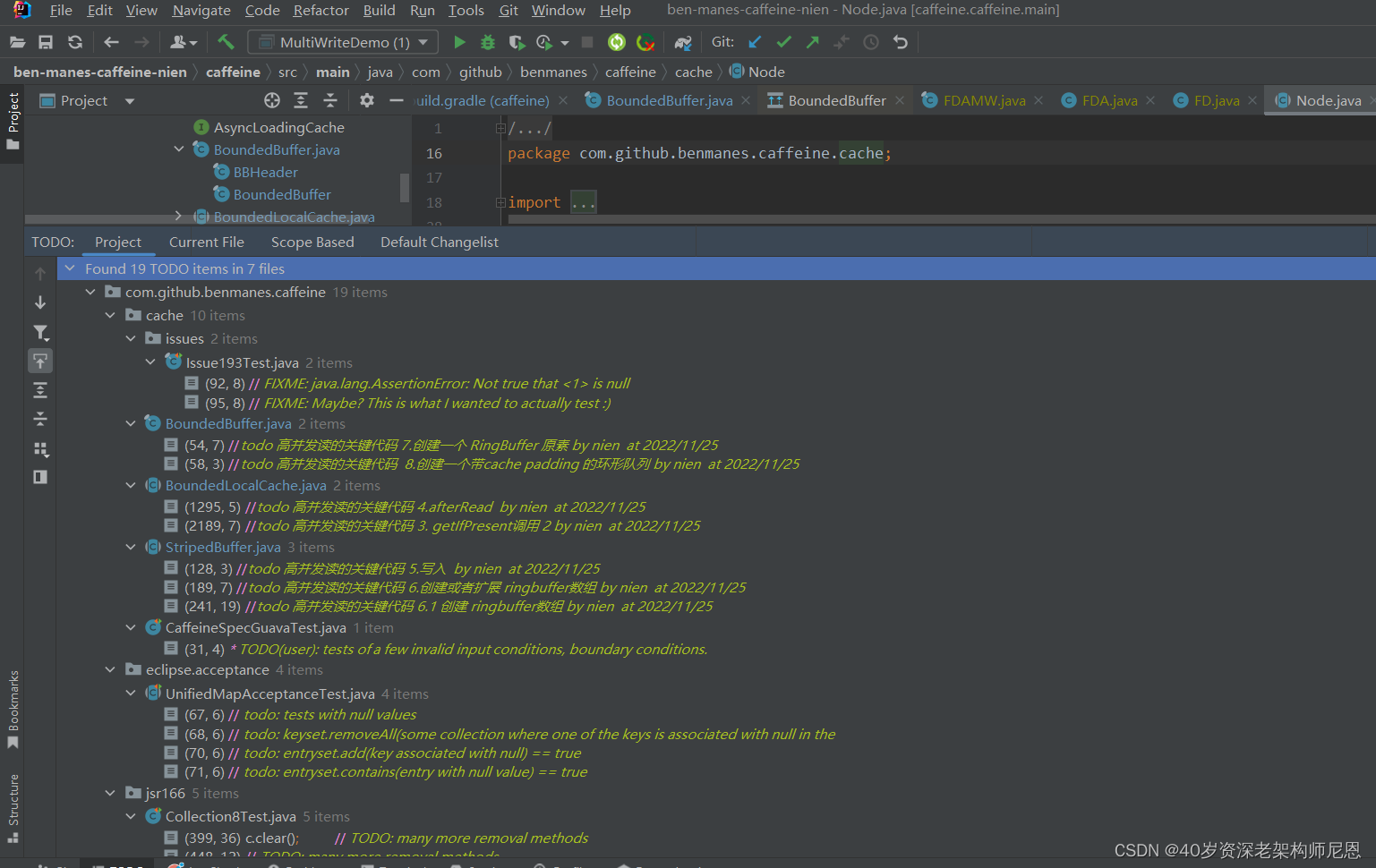Click select opened file target icon
Image resolution: width=1376 pixels, height=868 pixels.
point(272,100)
